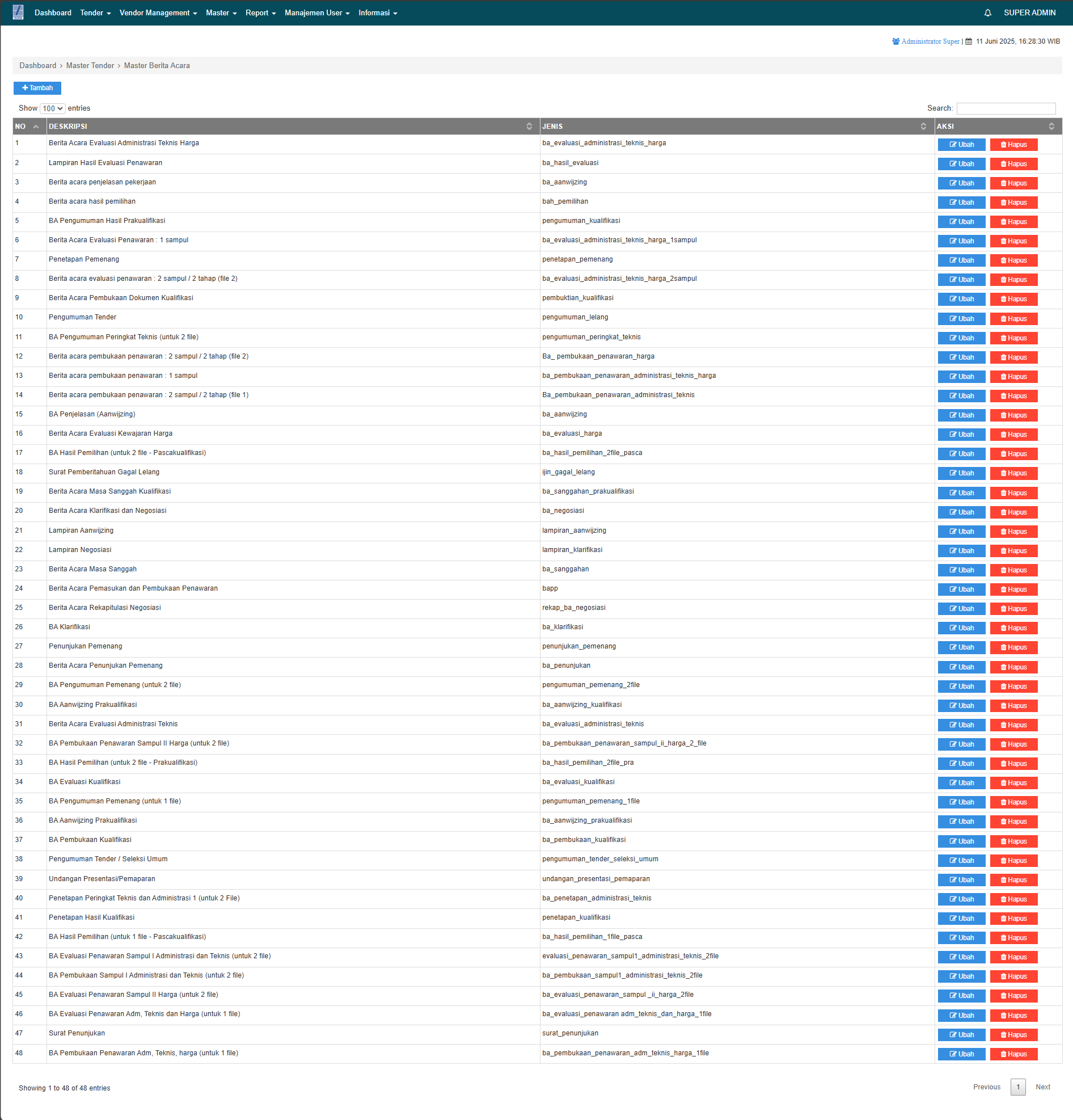This screenshot has height=1120, width=1073.
Task: Click Master Tender breadcrumb link
Action: [x=90, y=66]
